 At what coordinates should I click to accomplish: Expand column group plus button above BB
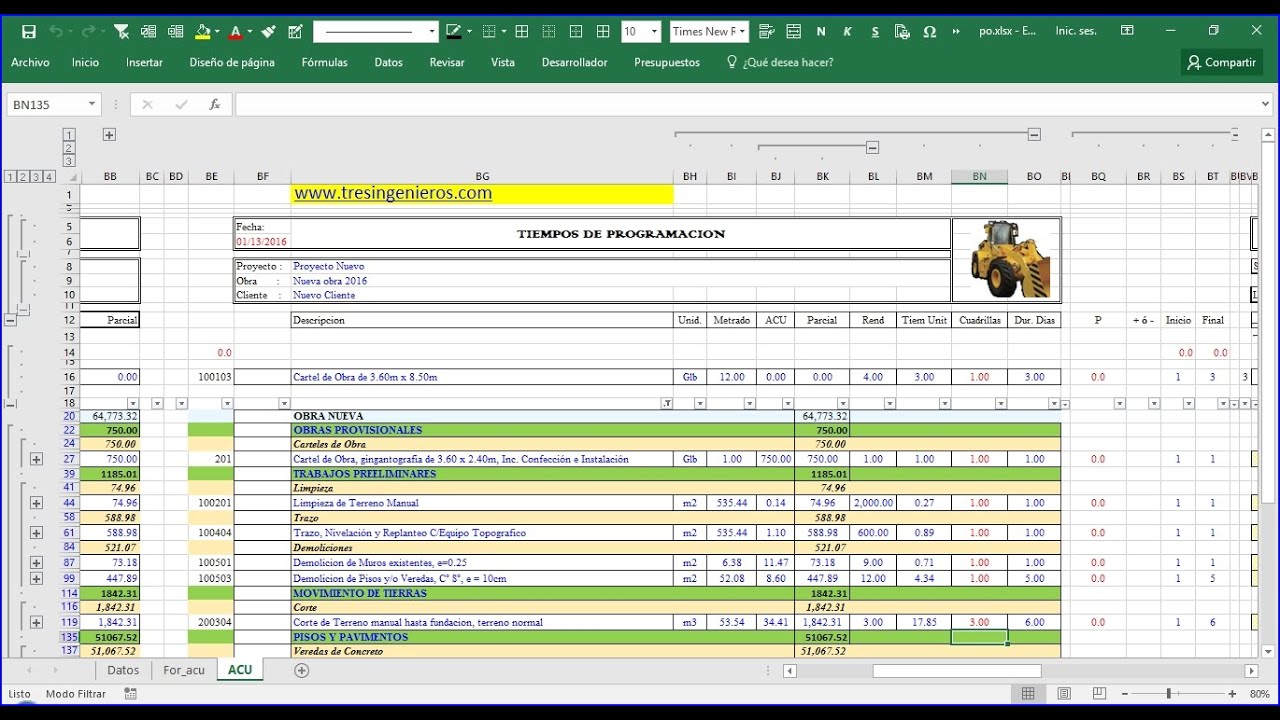coord(109,134)
